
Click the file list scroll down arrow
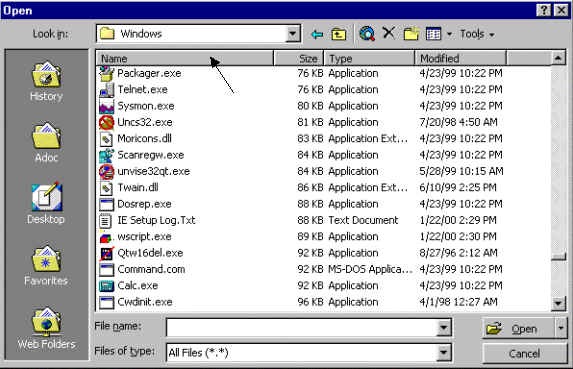click(558, 303)
